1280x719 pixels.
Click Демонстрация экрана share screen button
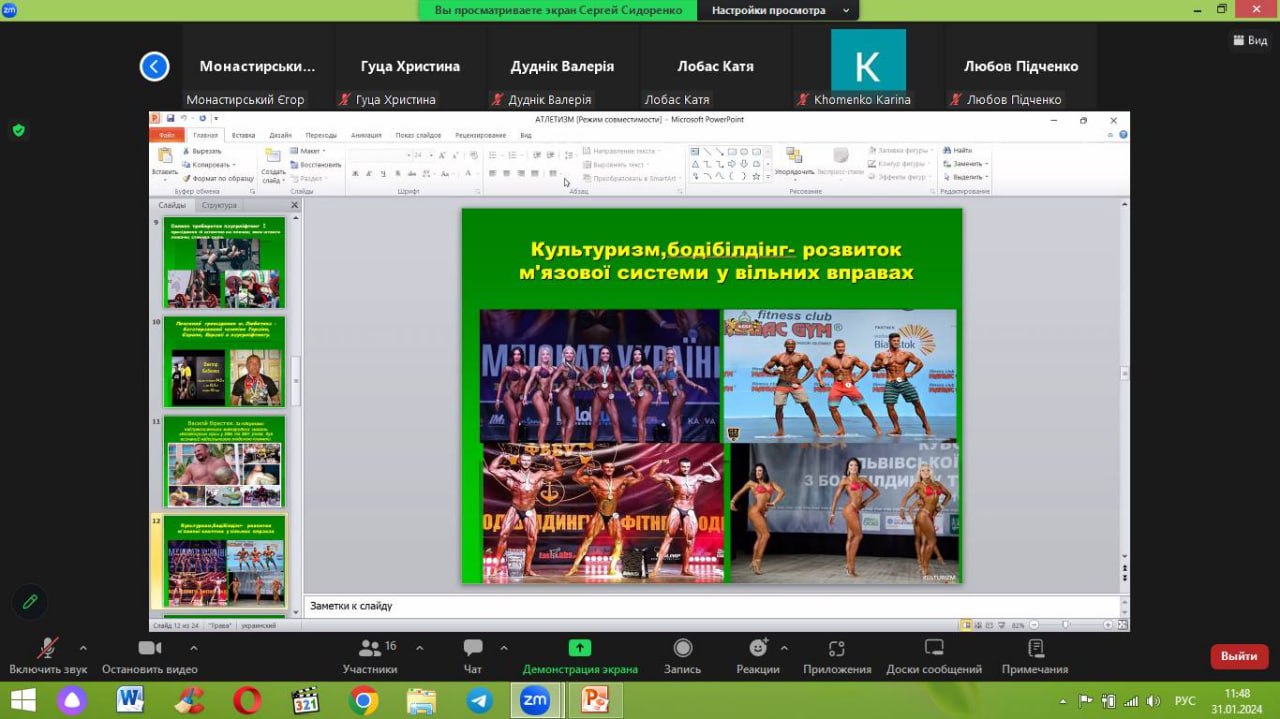click(580, 656)
